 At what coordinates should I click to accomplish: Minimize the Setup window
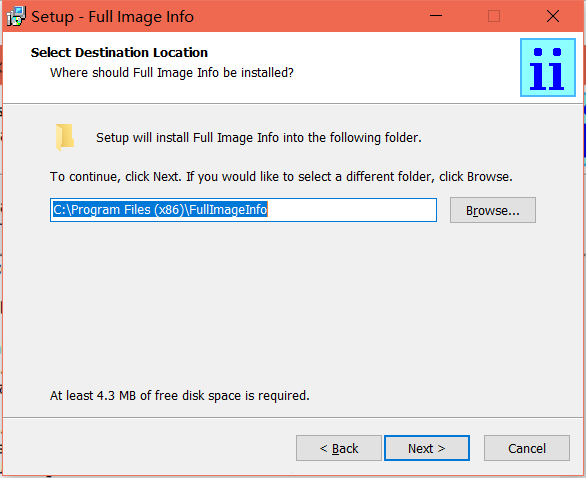coord(436,16)
